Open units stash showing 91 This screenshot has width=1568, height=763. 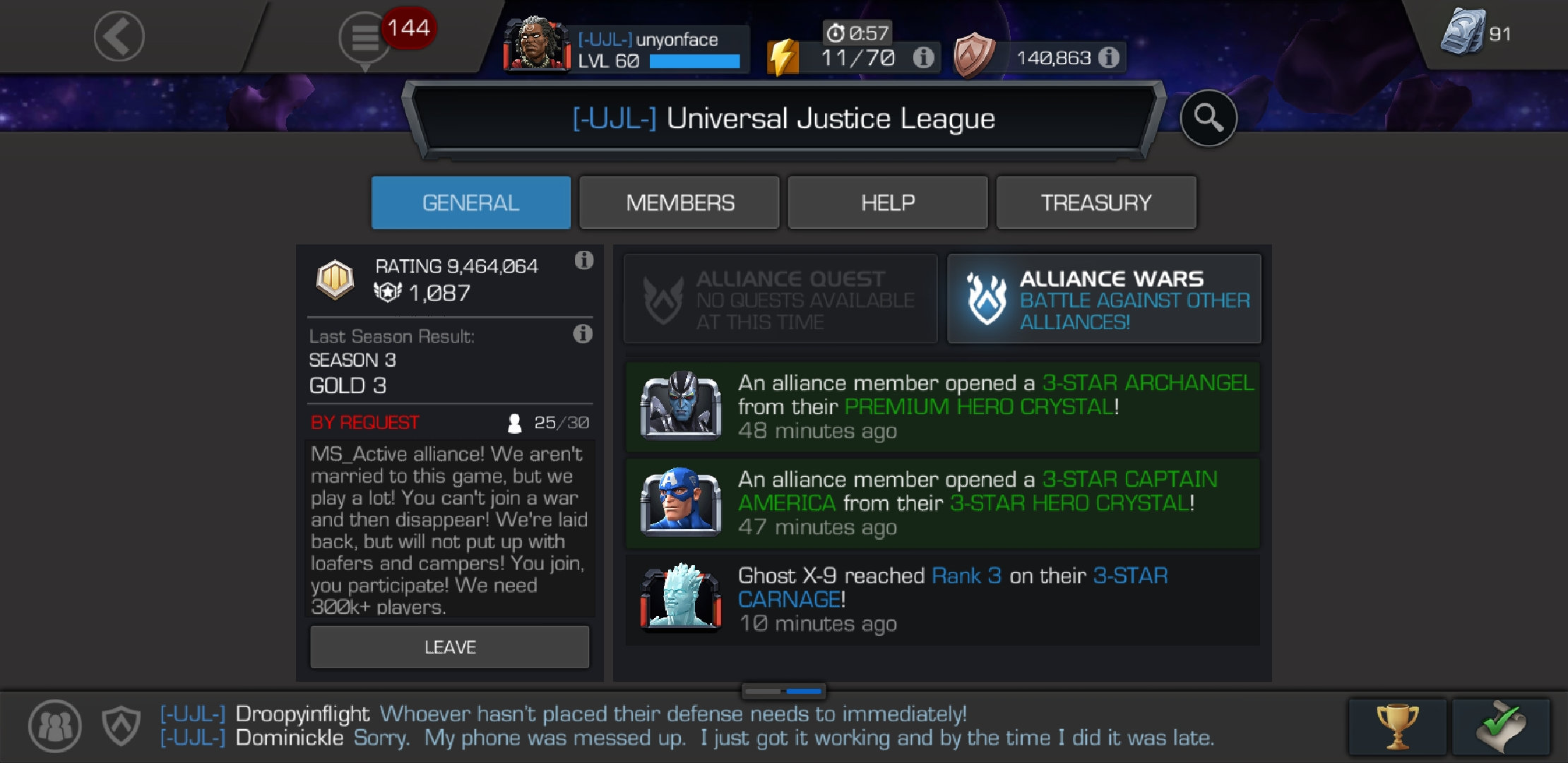coord(1475,33)
